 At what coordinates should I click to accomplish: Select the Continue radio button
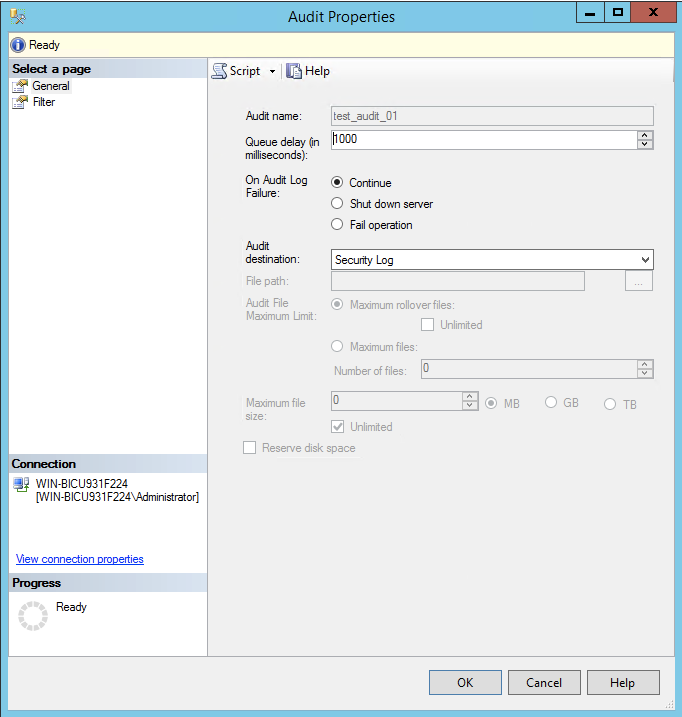(x=337, y=183)
